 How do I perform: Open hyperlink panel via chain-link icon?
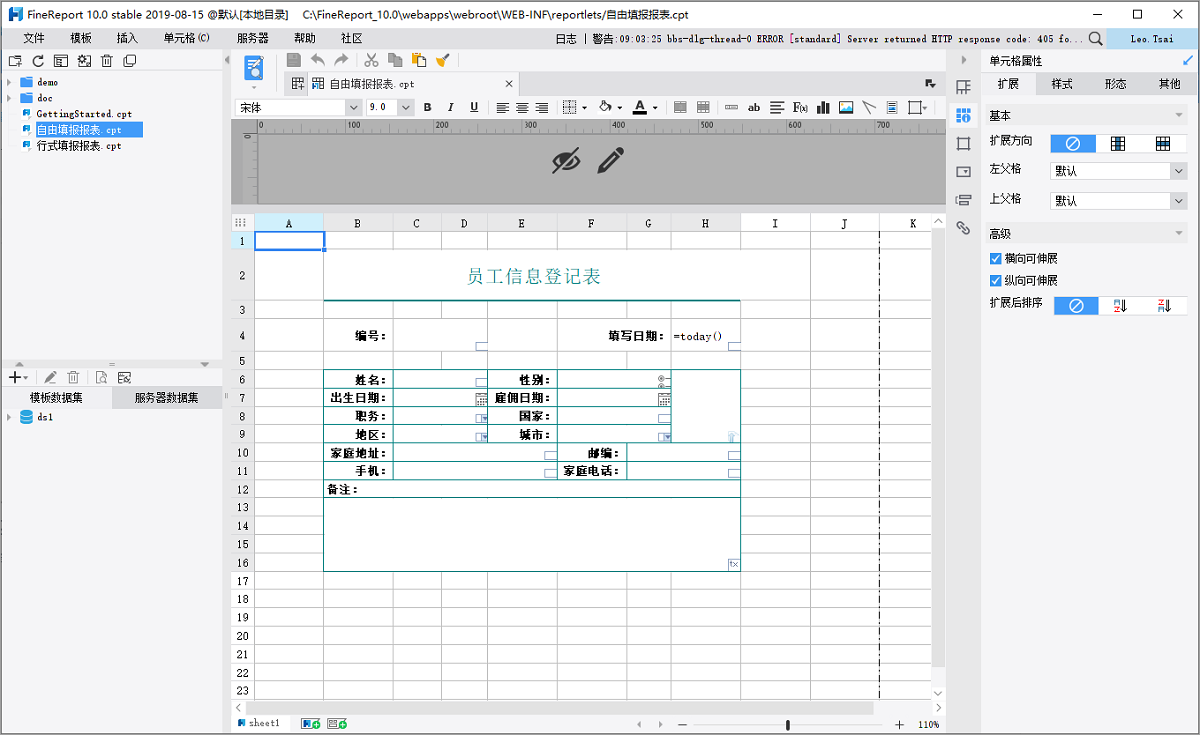click(963, 228)
